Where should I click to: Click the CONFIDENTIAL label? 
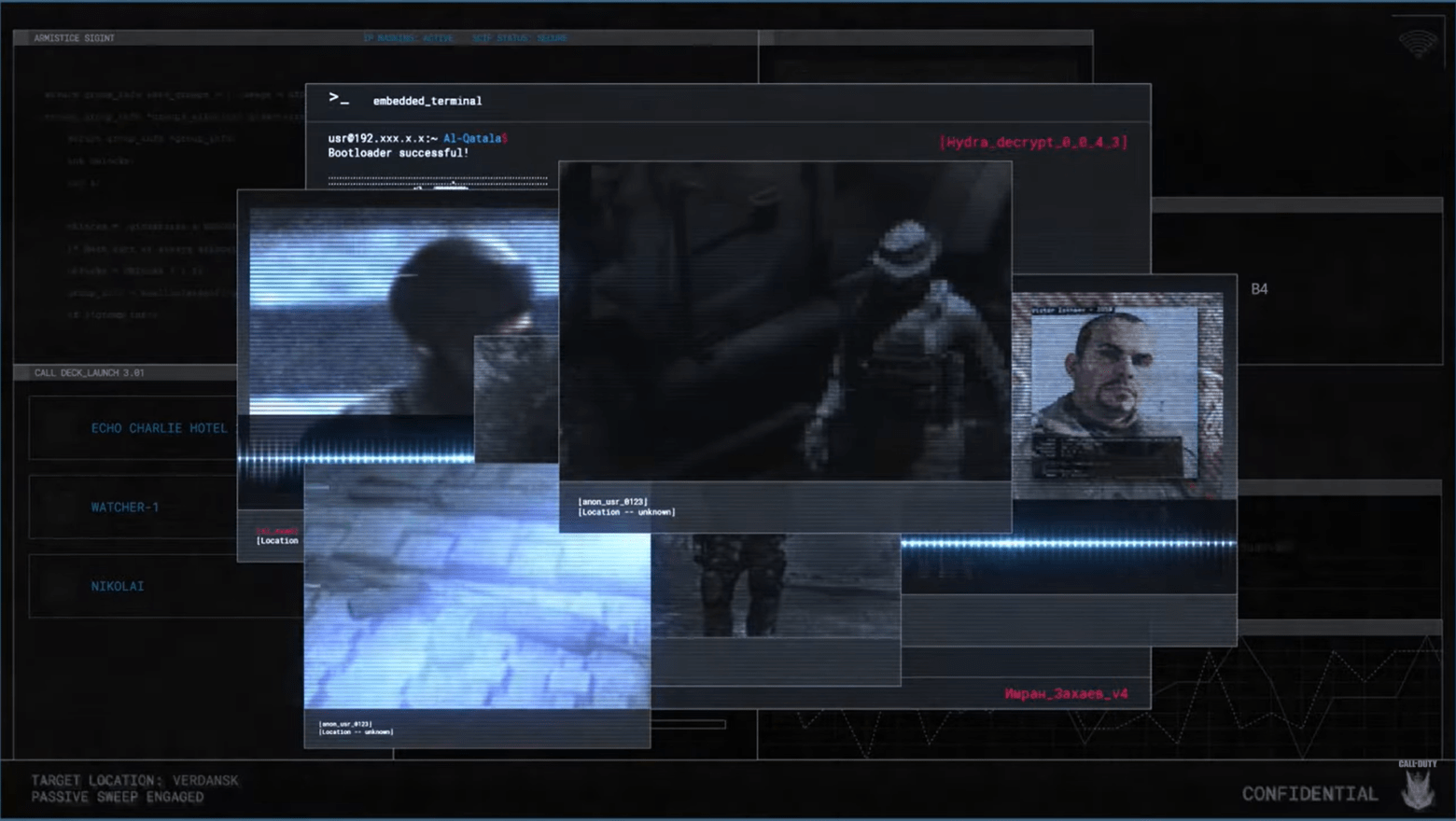(1309, 794)
